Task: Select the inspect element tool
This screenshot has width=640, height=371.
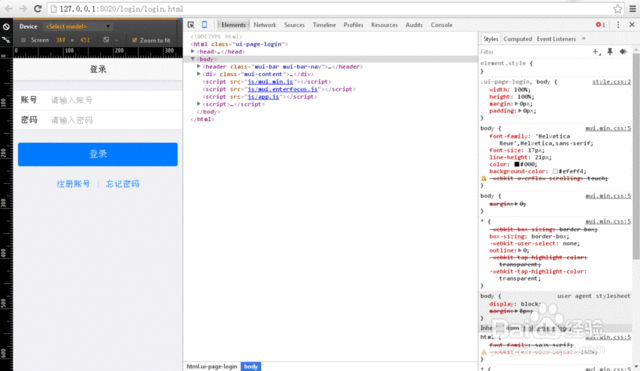Action: click(191, 25)
